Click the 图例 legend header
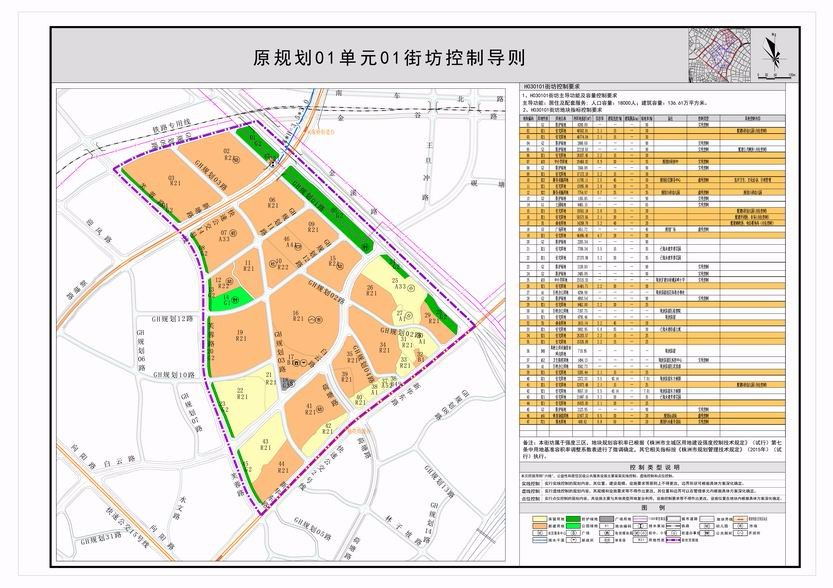Image resolution: width=833 pixels, height=588 pixels. click(x=655, y=508)
